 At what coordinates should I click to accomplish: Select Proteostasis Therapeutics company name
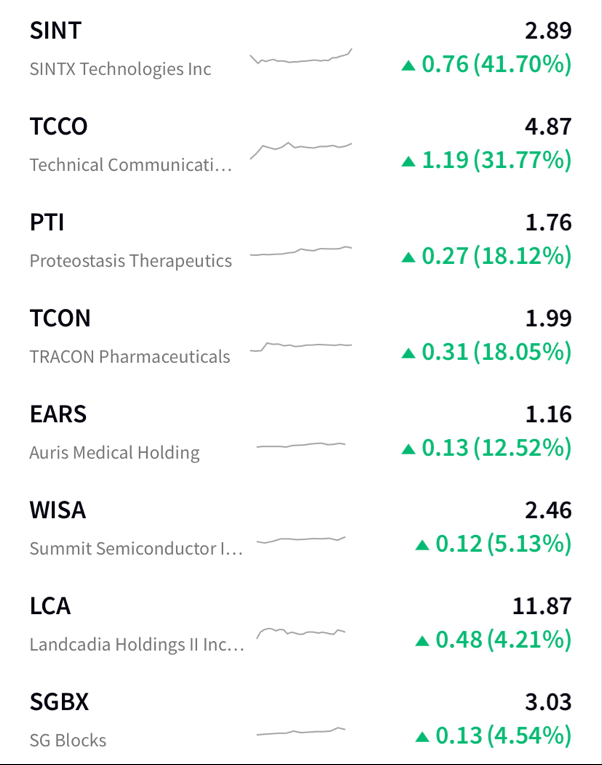(131, 261)
